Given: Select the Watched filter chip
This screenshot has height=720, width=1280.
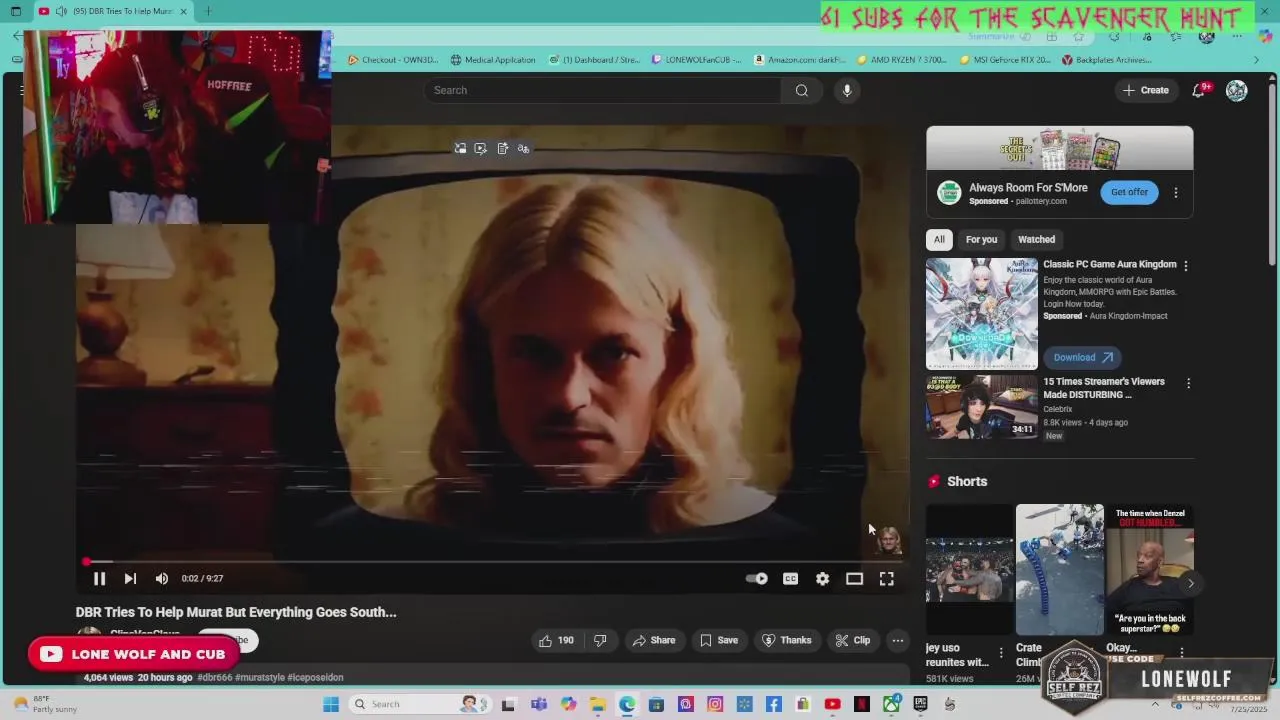Looking at the screenshot, I should [x=1036, y=239].
